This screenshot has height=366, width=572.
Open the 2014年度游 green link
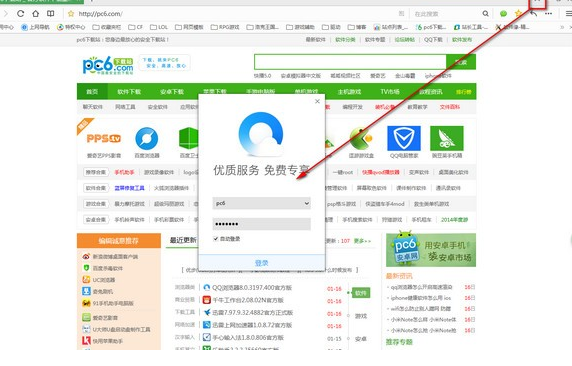pyautogui.click(x=455, y=220)
